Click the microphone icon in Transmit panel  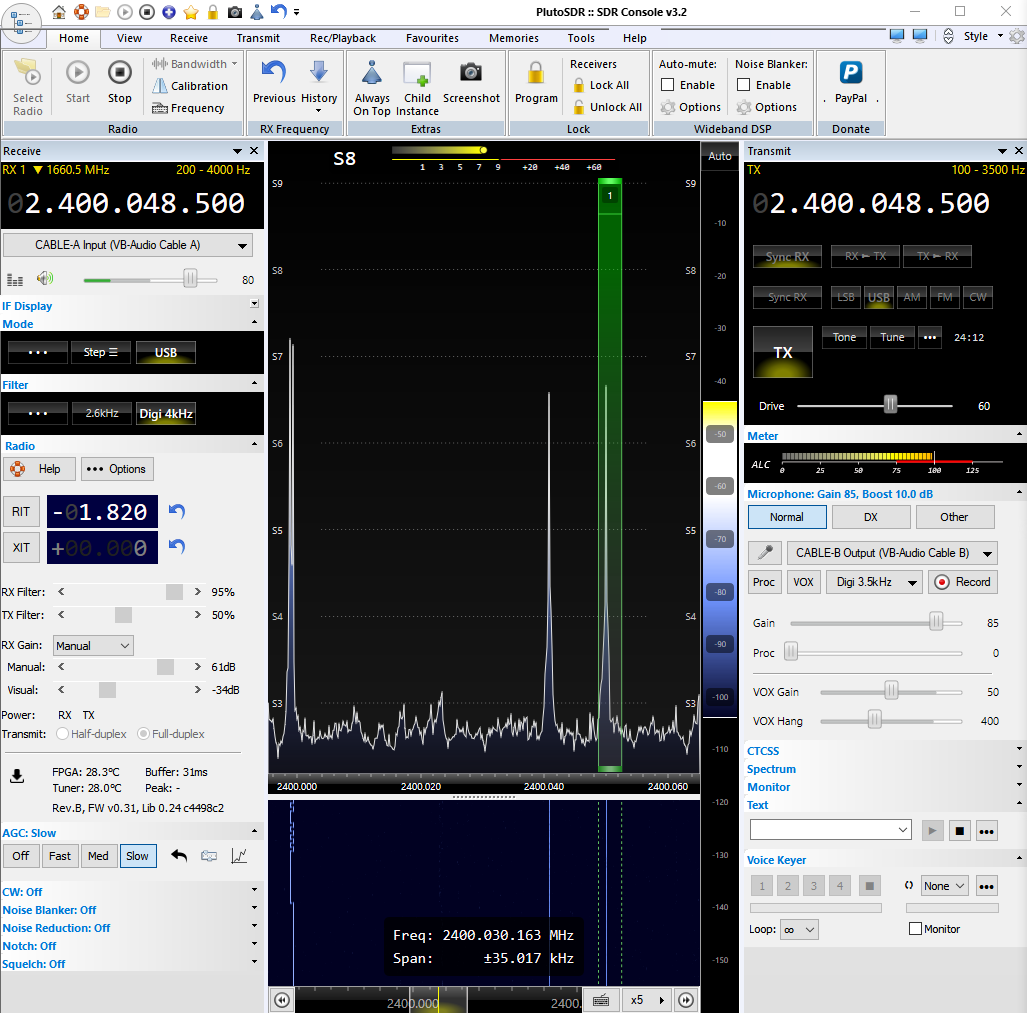(x=764, y=553)
